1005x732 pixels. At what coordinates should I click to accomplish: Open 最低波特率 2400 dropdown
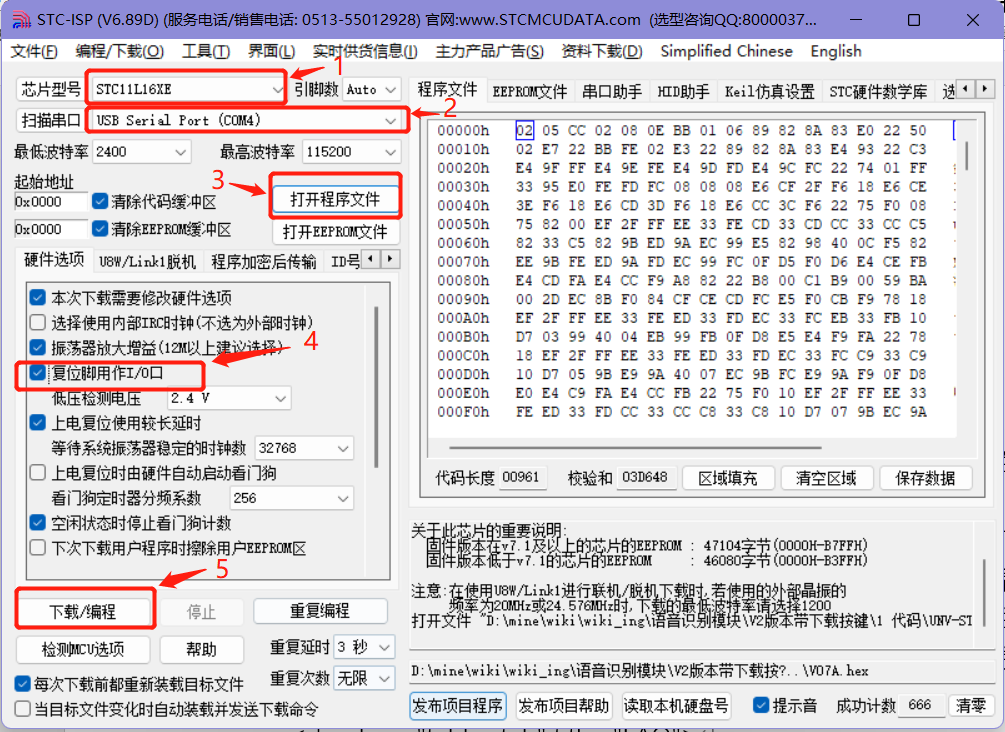pos(141,152)
